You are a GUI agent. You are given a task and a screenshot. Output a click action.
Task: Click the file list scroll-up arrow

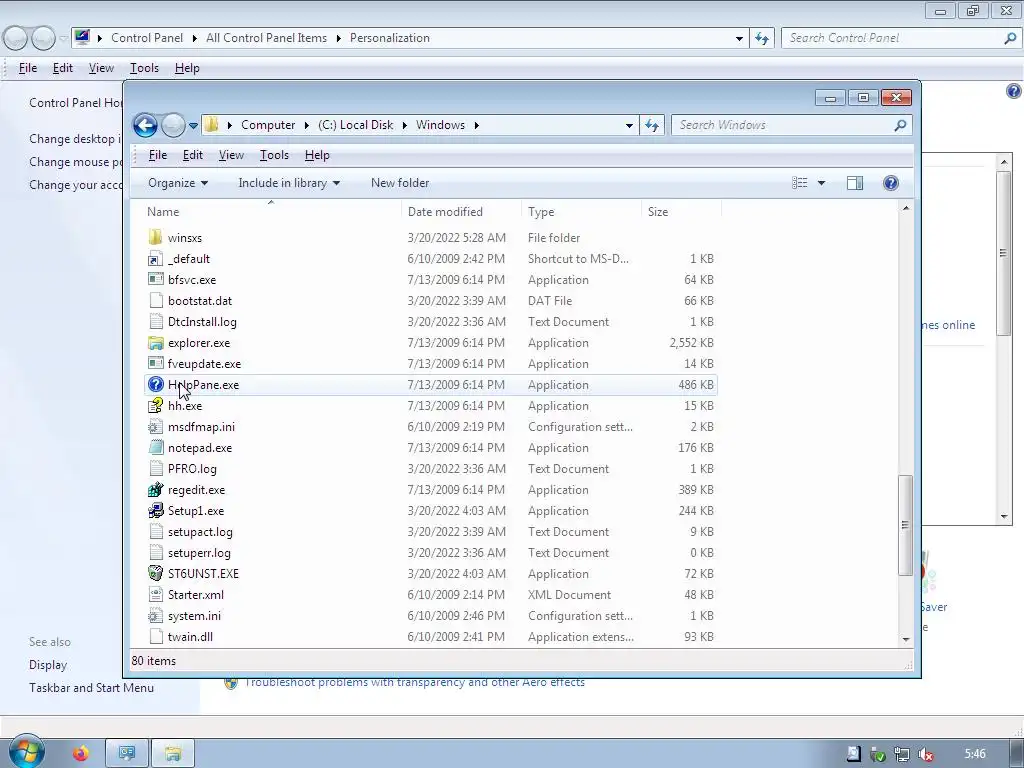(905, 208)
